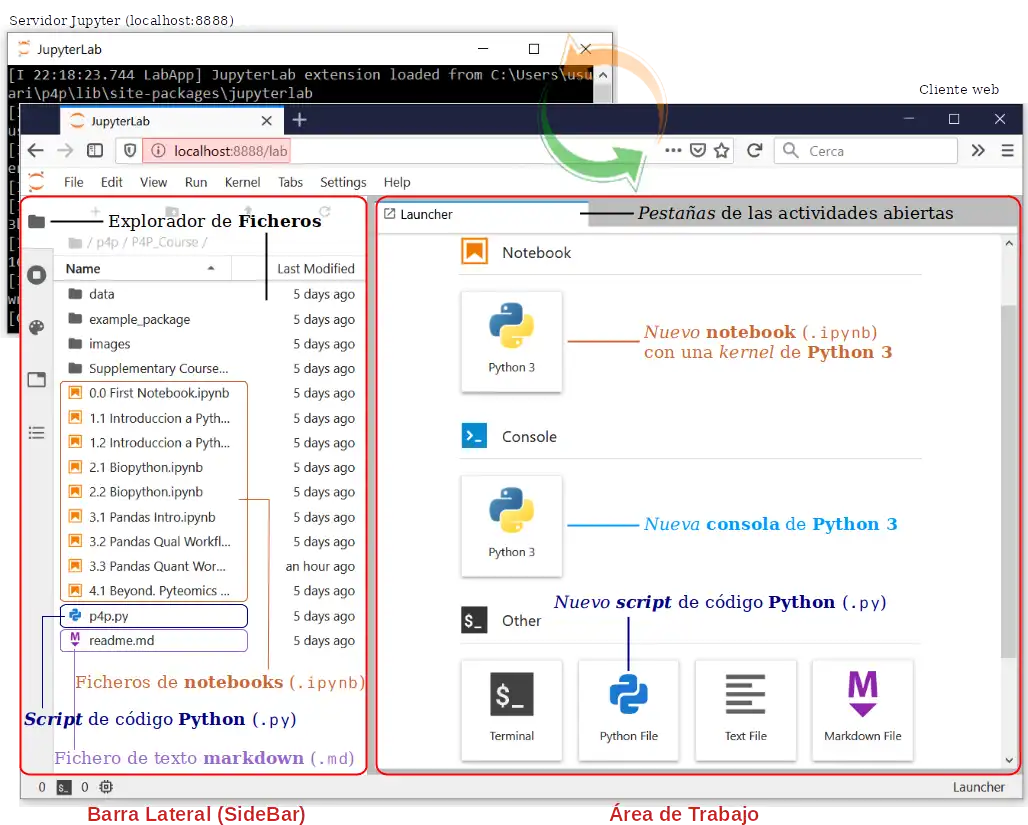Select 2.2 Biopython.ipynb file
The height and width of the screenshot is (825, 1028).
click(x=210, y=492)
